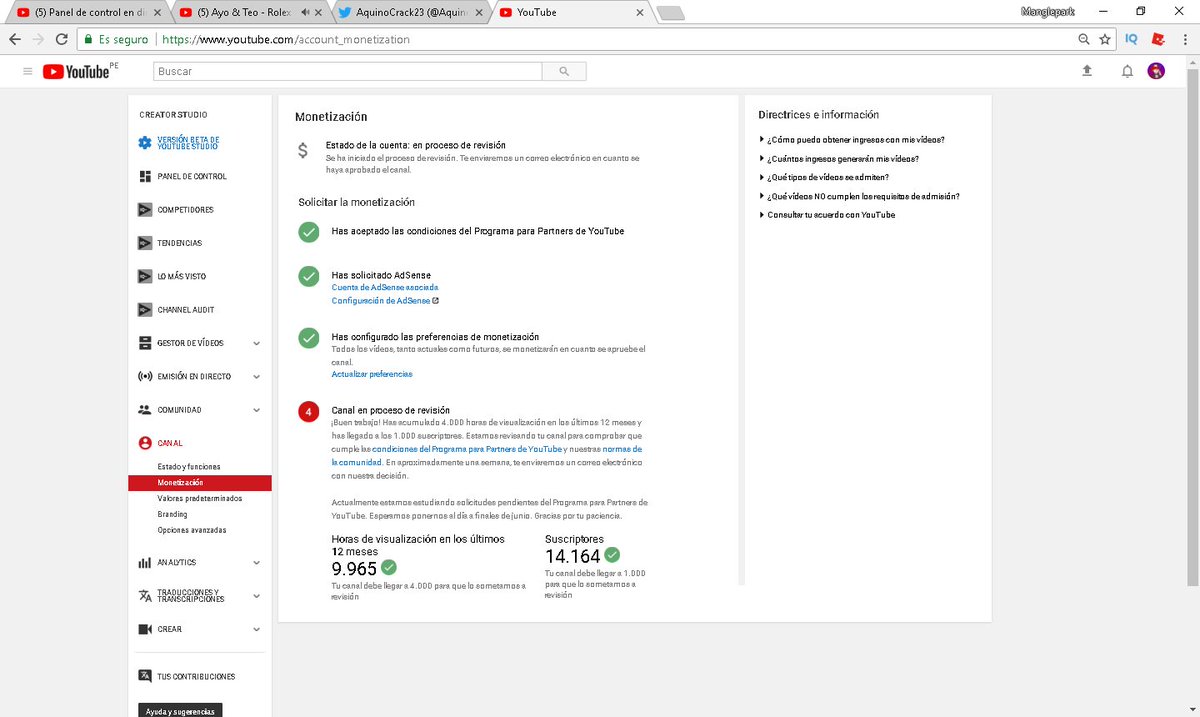Click Actualizar preferencias link
The width and height of the screenshot is (1200, 717).
tap(372, 374)
